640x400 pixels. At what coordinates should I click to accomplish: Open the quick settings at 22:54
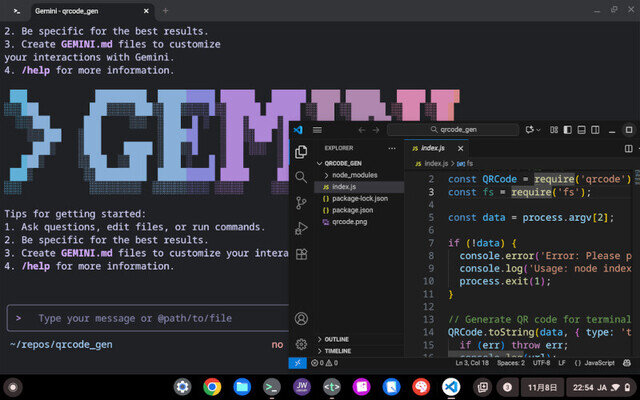[x=602, y=387]
